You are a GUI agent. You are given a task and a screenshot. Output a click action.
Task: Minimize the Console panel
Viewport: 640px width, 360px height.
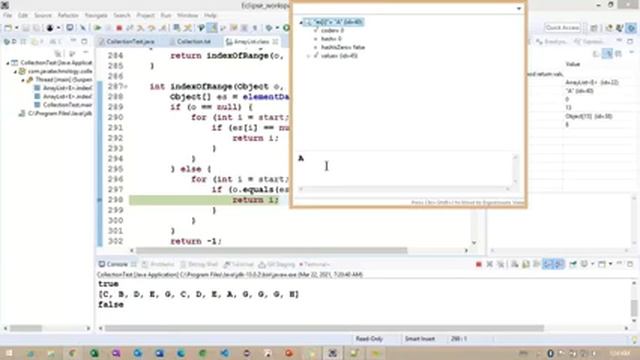[x=619, y=264]
